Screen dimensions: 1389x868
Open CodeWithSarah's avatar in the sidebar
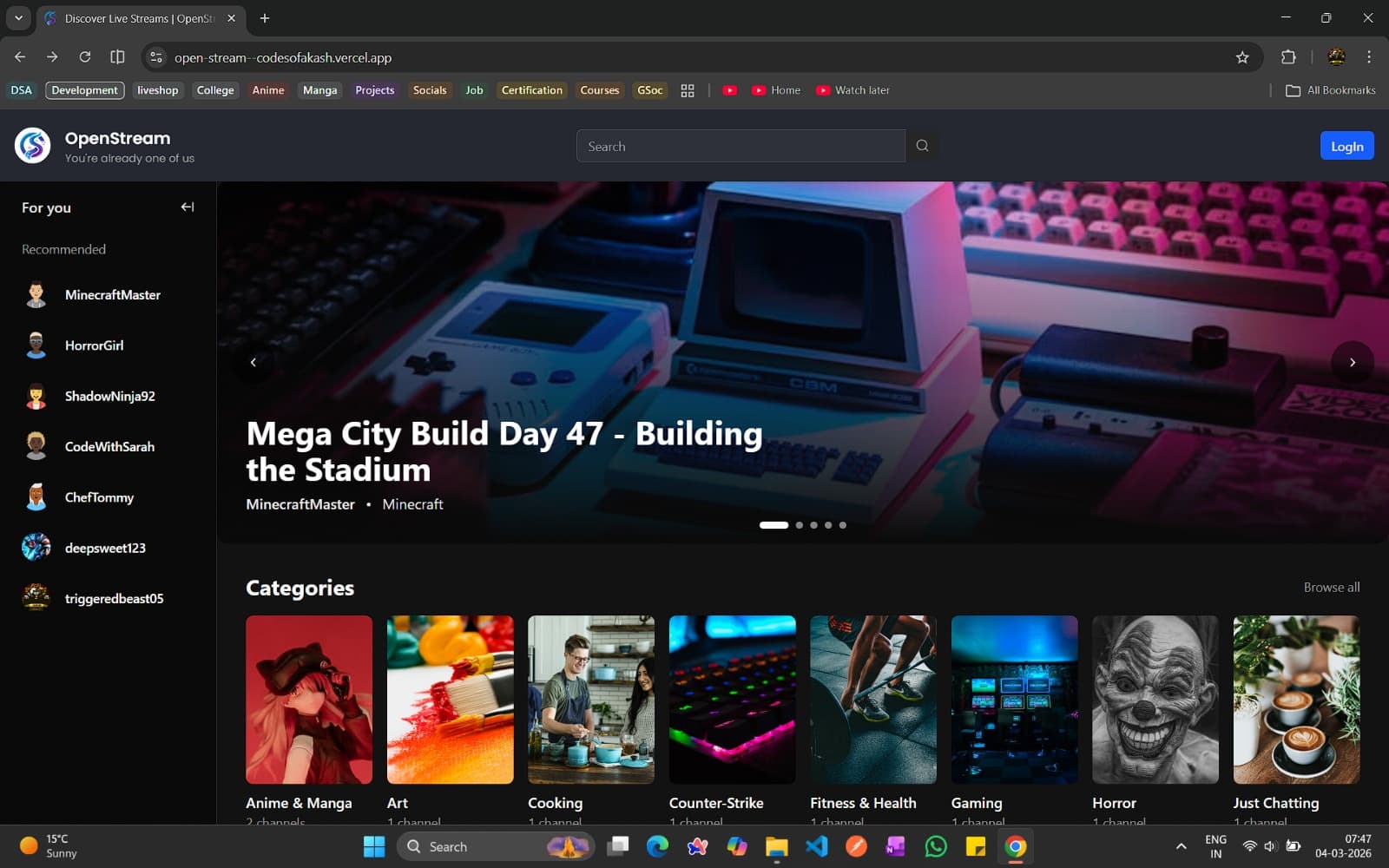(36, 446)
